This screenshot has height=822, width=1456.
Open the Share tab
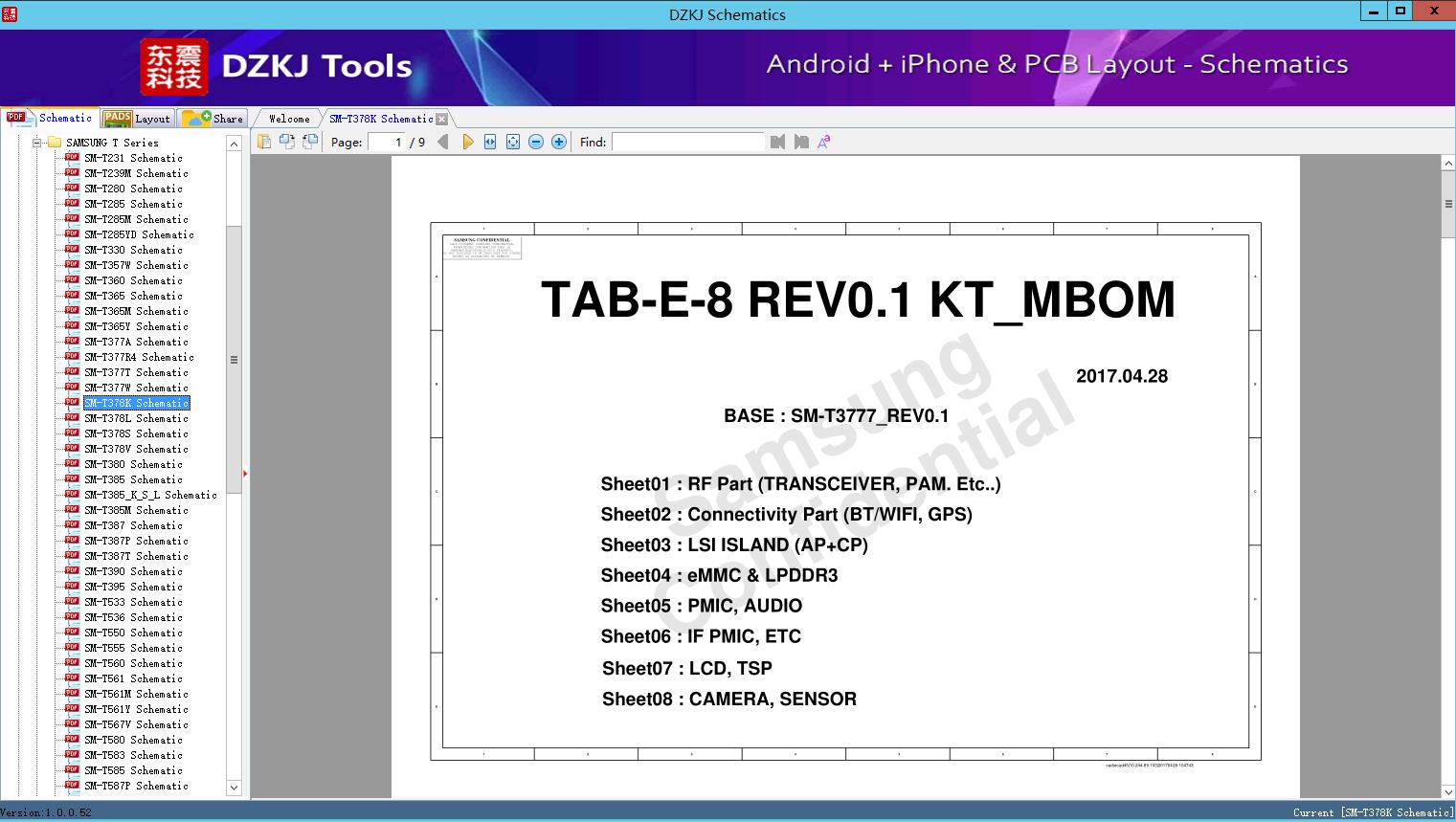[x=213, y=119]
